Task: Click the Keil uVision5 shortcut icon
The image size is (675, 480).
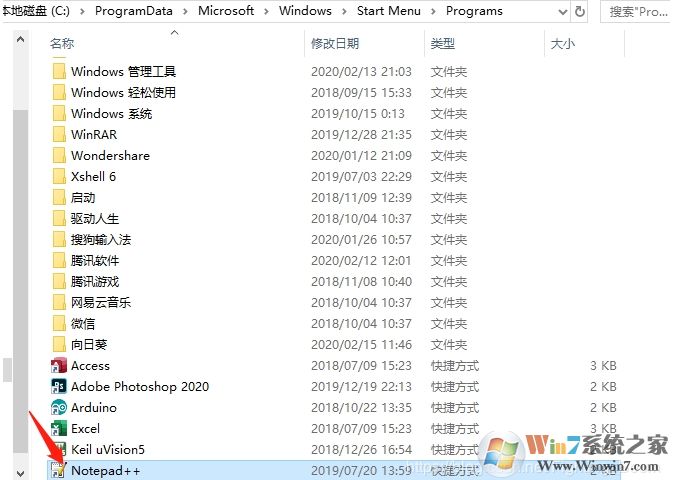Action: coord(59,450)
